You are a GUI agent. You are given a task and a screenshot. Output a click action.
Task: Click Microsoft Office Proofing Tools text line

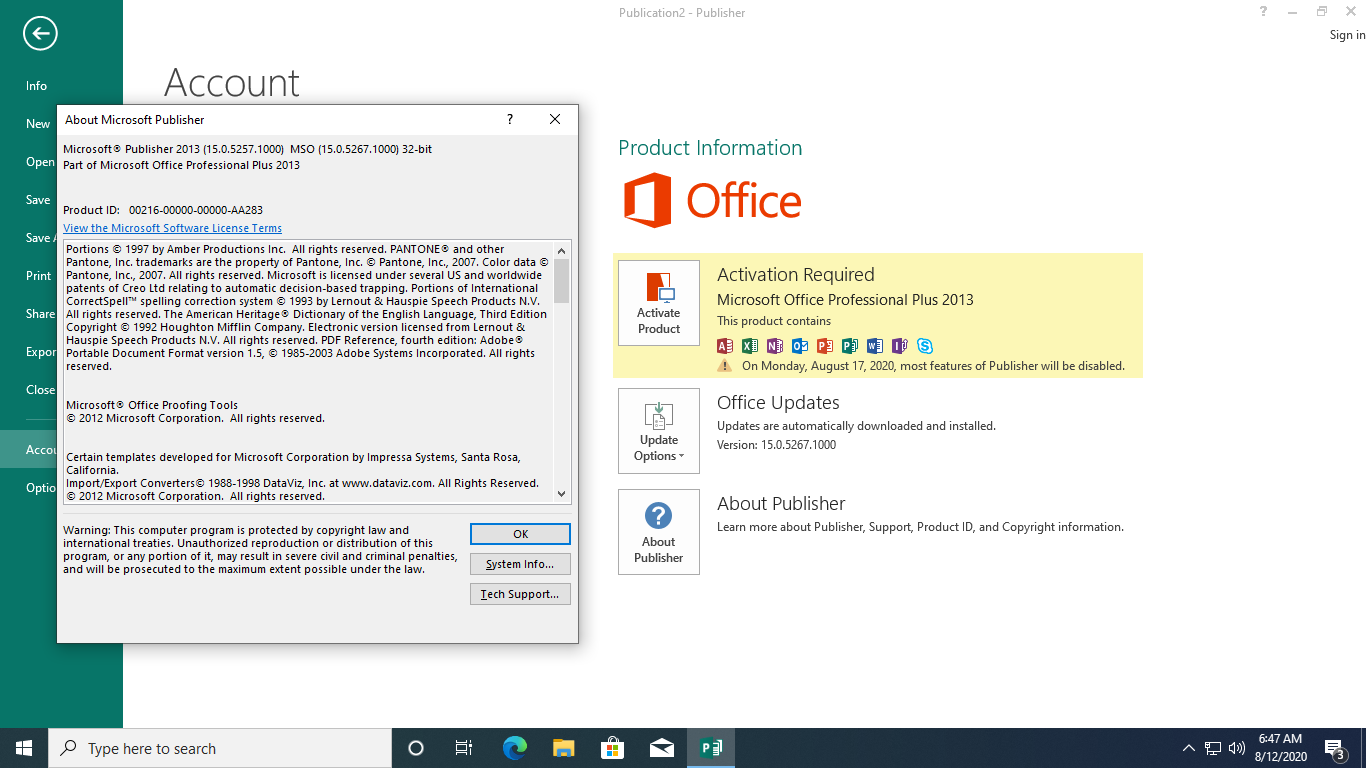pyautogui.click(x=152, y=405)
